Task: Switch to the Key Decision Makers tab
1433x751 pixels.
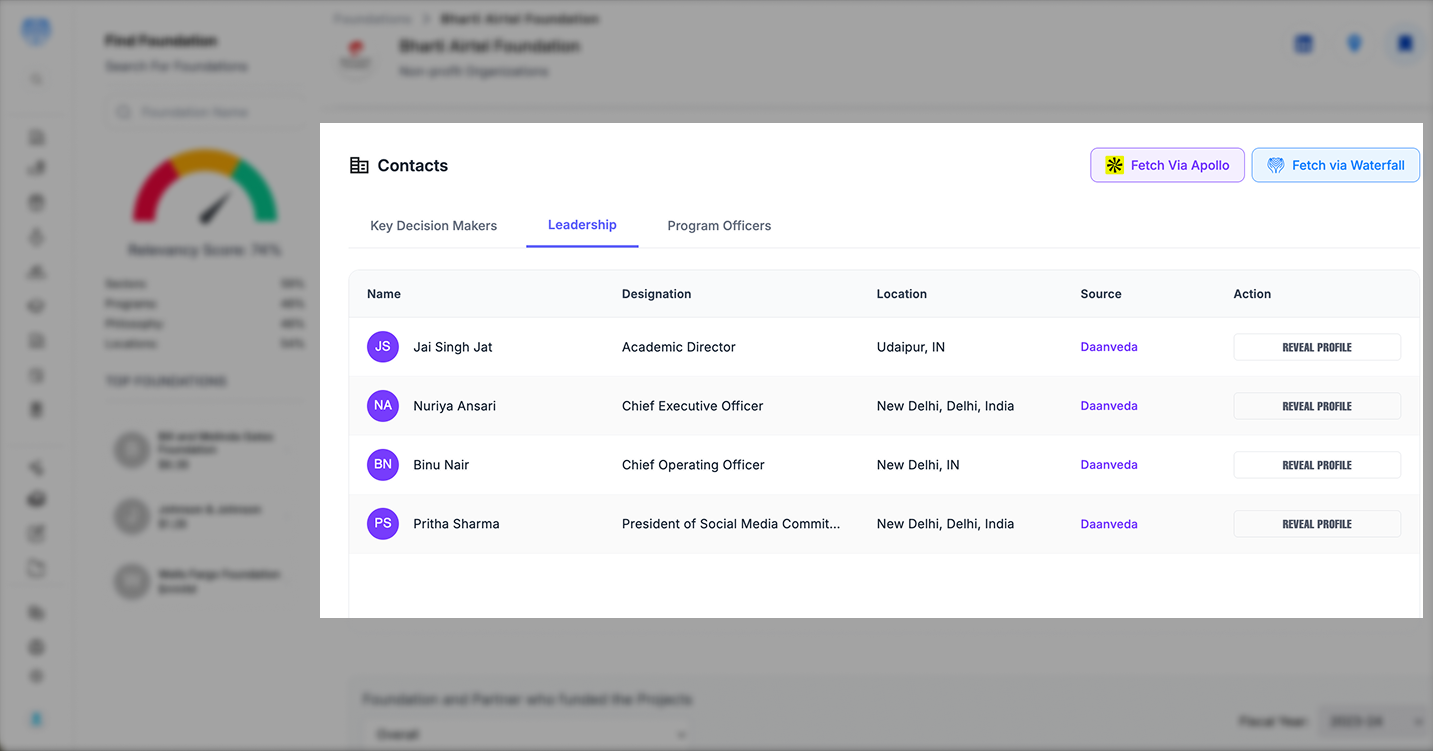Action: click(x=433, y=226)
